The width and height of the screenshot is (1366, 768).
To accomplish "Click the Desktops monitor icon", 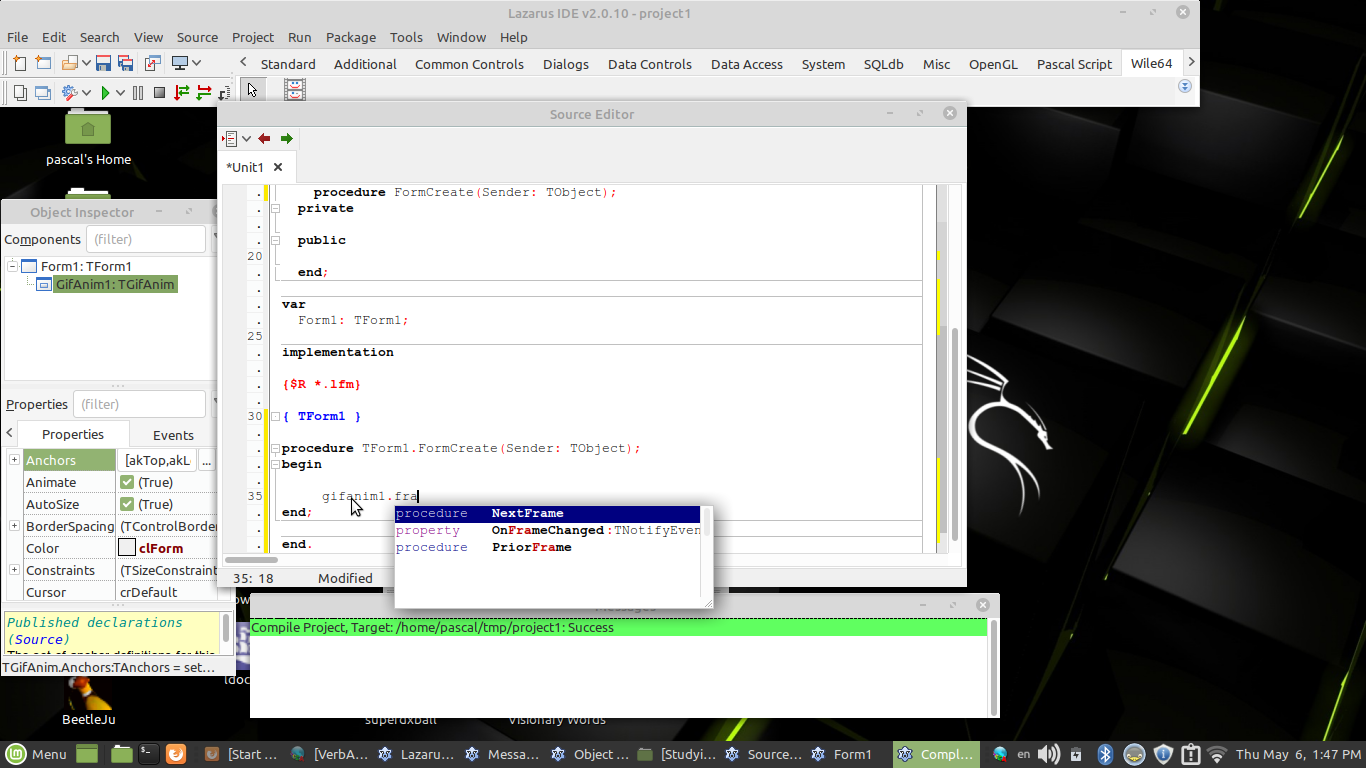I will click(x=180, y=63).
